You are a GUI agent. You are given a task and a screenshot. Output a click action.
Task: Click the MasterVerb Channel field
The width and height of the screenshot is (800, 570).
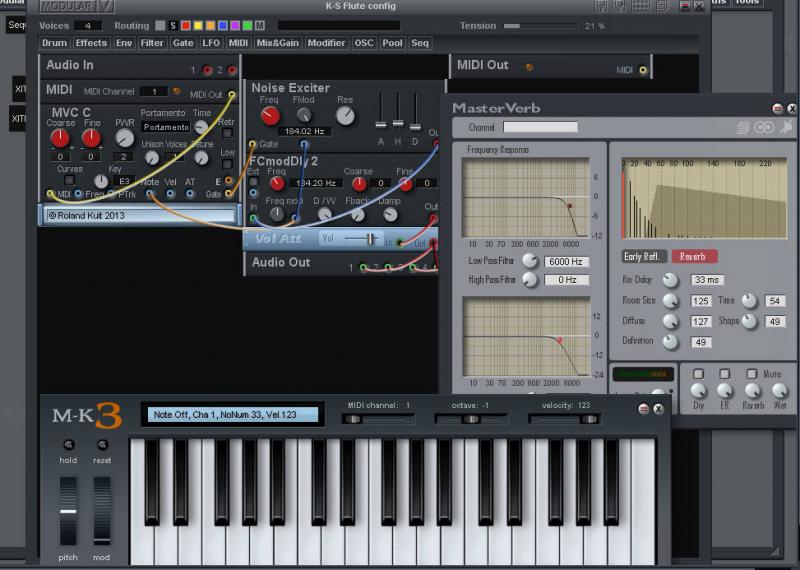tap(540, 127)
